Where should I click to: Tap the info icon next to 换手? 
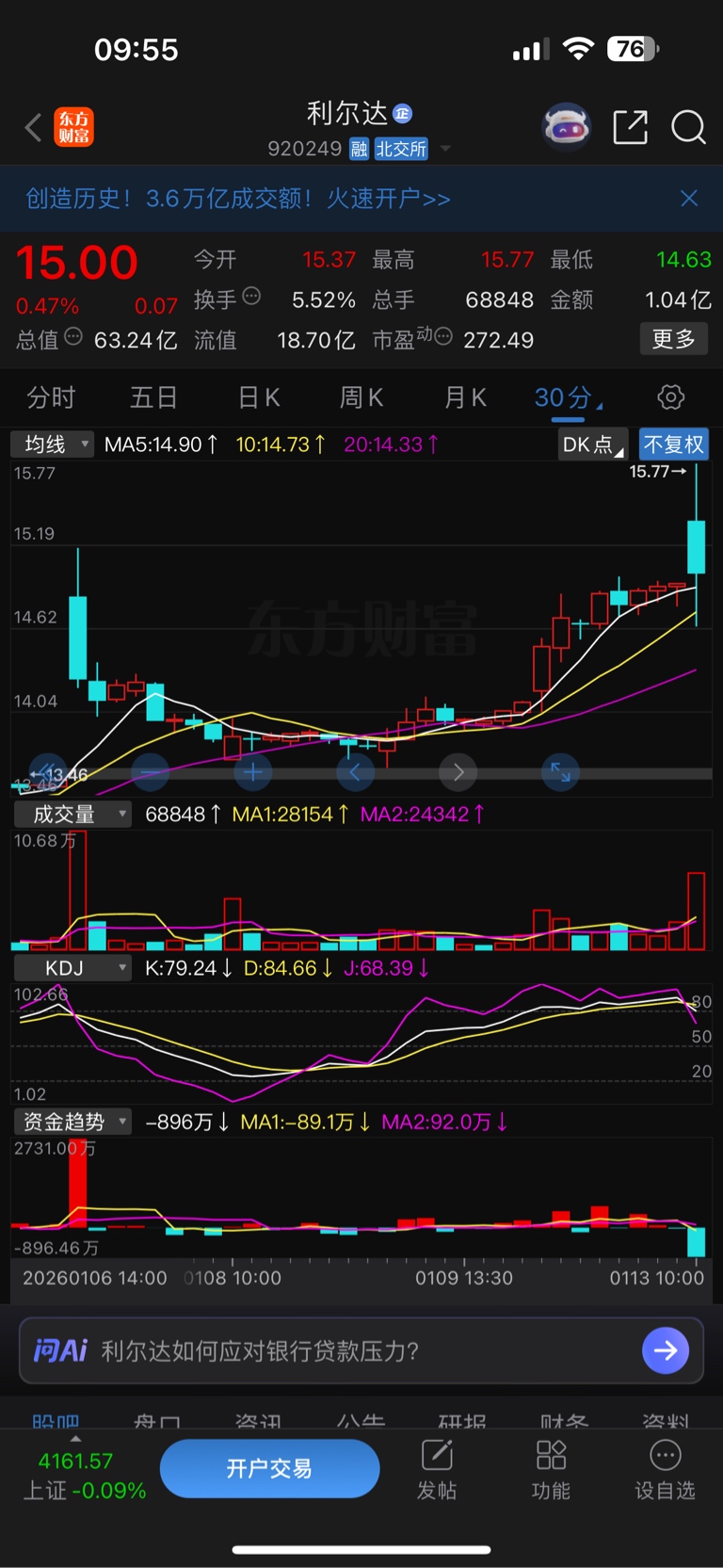[x=251, y=297]
